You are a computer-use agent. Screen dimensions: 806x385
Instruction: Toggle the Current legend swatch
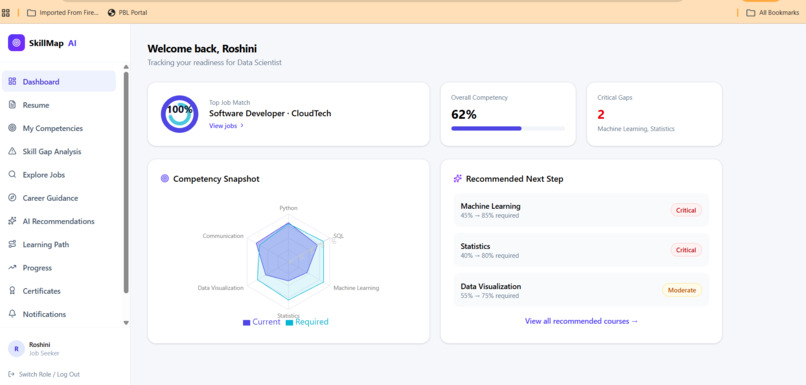tap(246, 322)
